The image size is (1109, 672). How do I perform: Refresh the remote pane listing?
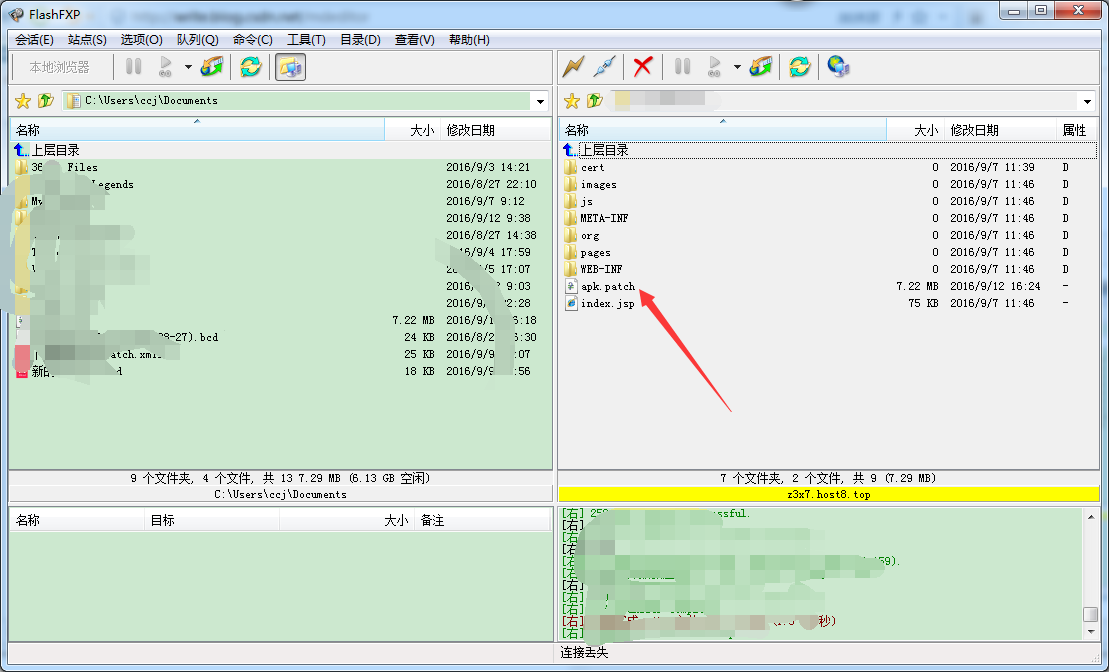coord(799,66)
